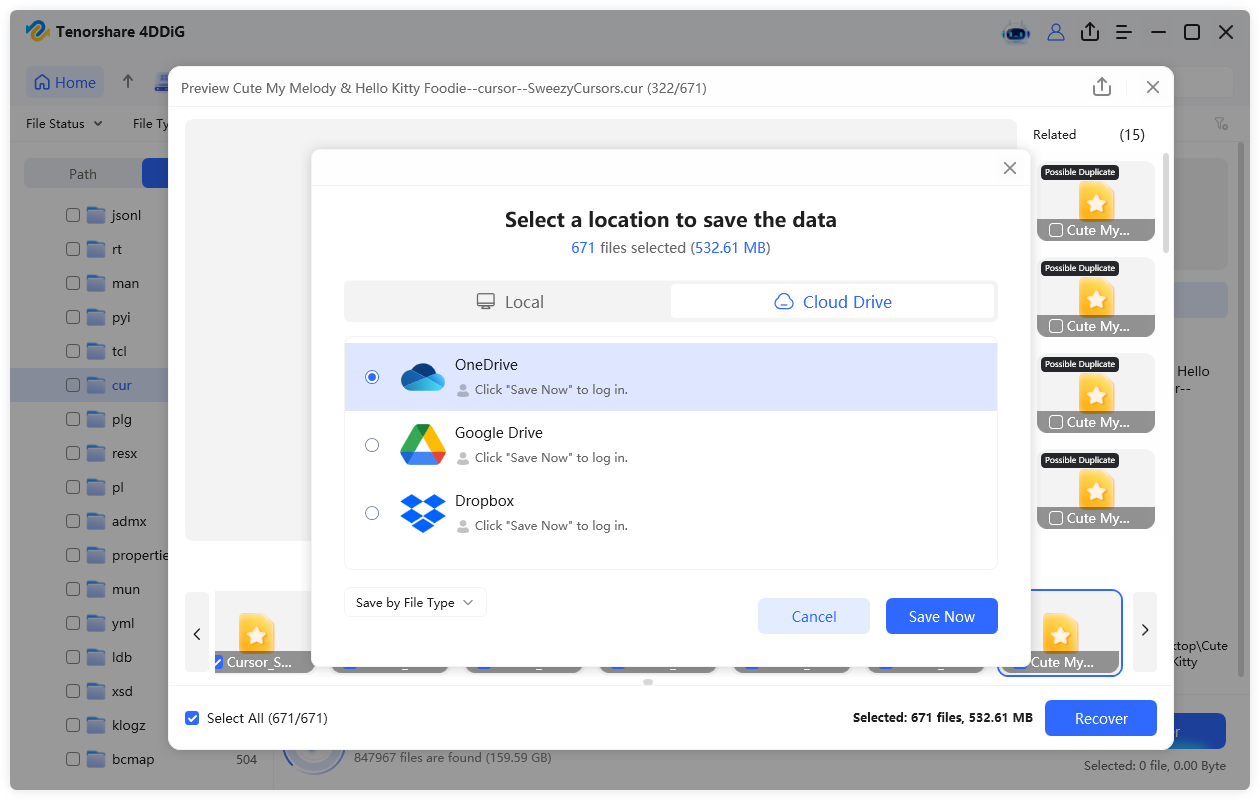Go to the Home tab

(x=66, y=83)
